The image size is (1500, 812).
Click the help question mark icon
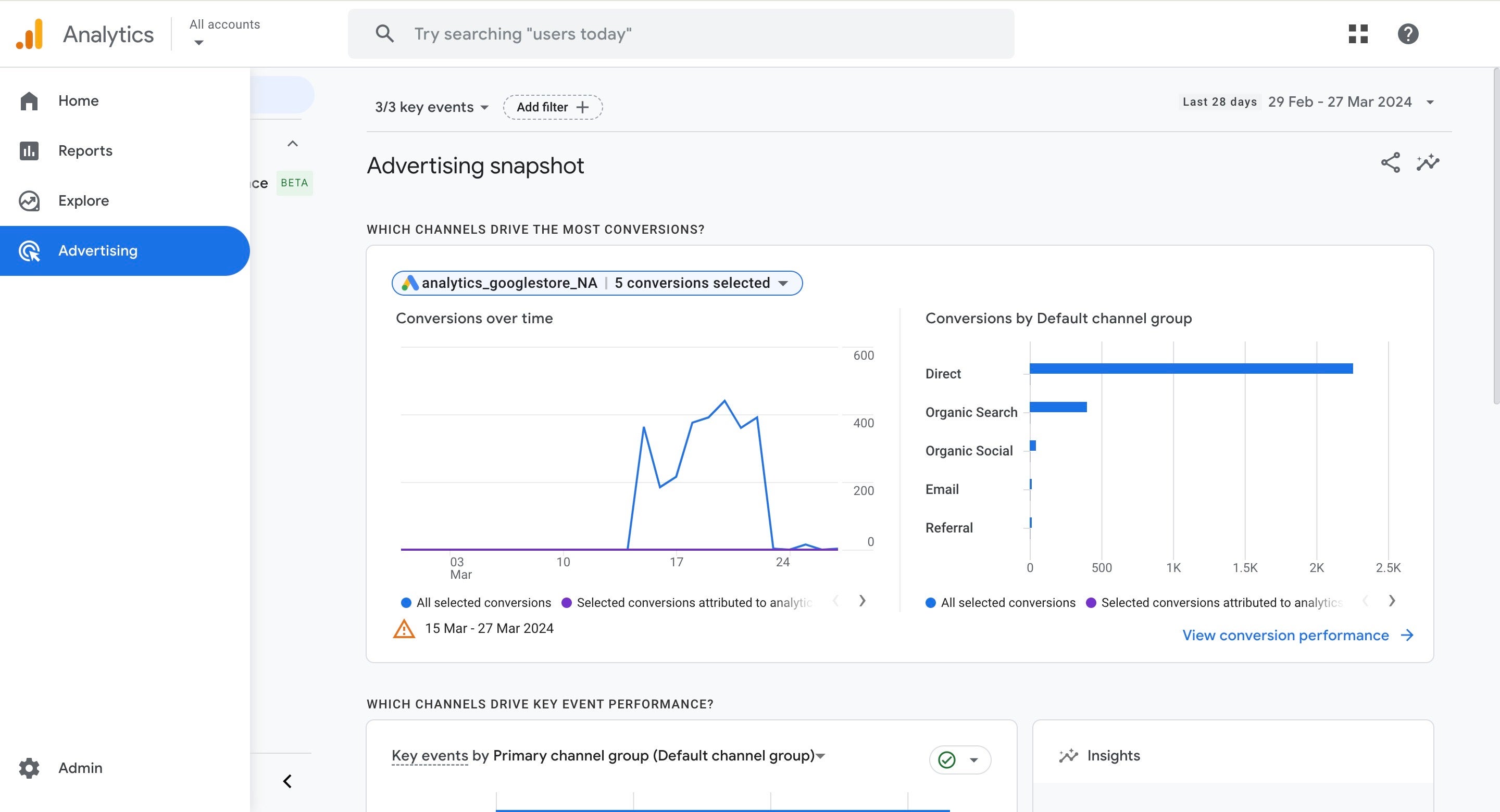tap(1407, 34)
